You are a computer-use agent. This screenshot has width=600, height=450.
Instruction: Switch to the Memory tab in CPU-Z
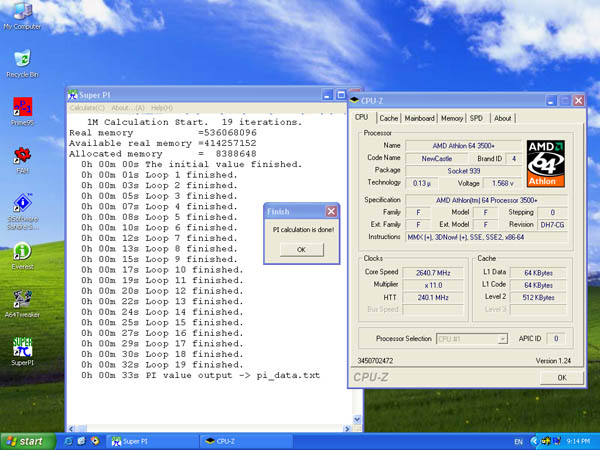(x=452, y=118)
